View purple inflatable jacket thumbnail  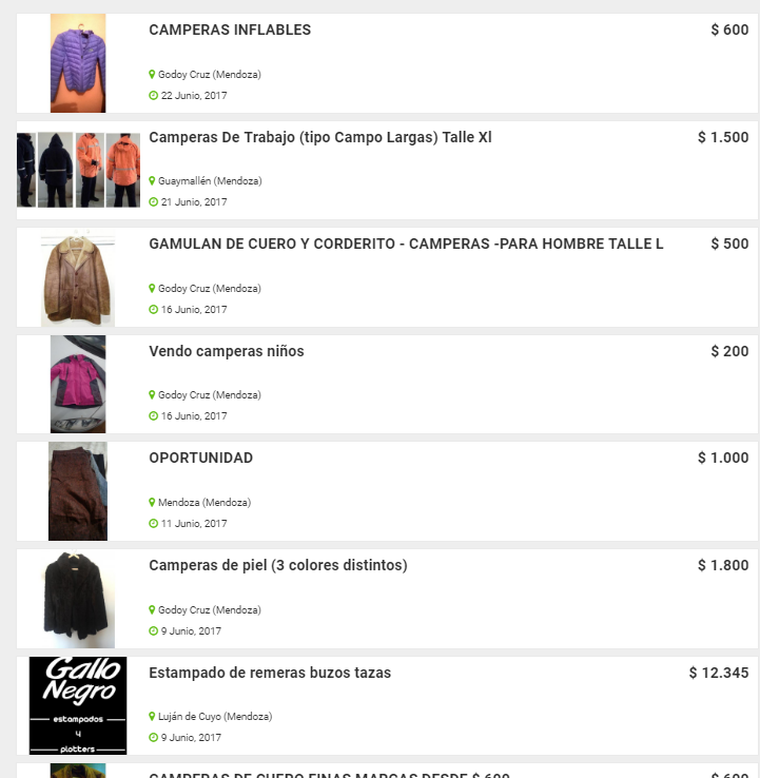(x=78, y=63)
